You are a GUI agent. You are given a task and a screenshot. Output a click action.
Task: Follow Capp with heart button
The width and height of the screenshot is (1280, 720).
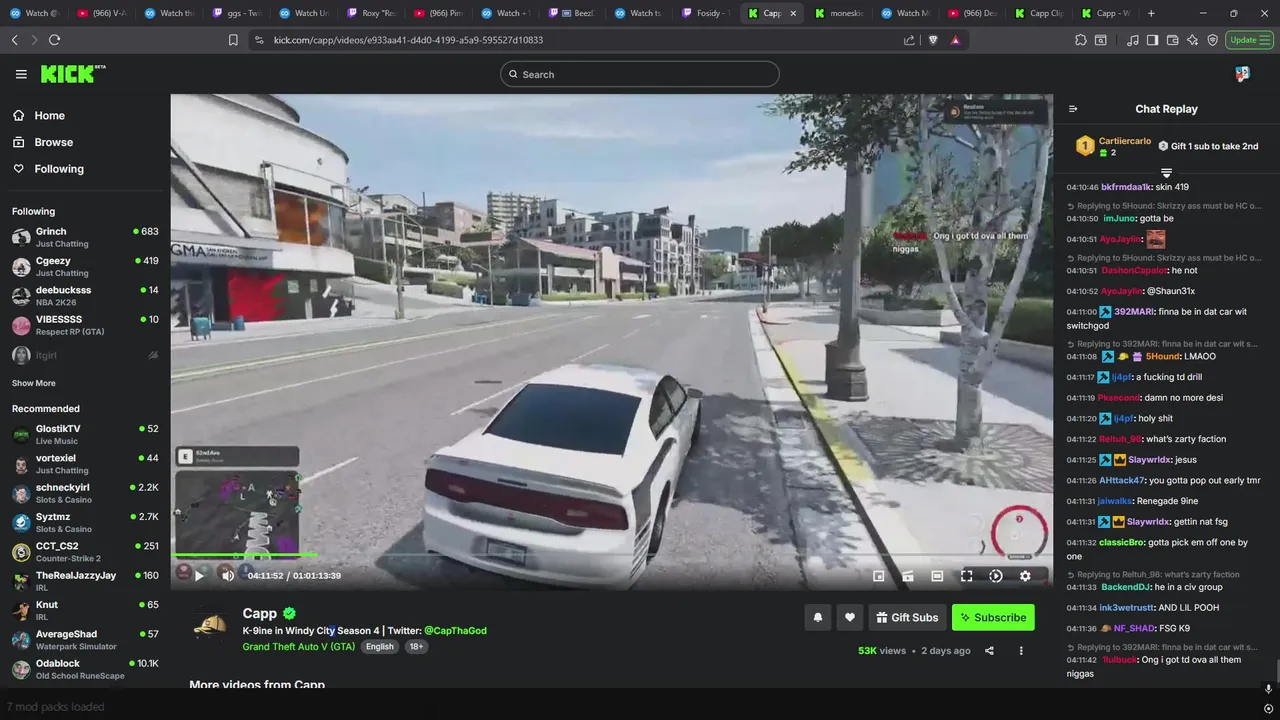click(850, 618)
